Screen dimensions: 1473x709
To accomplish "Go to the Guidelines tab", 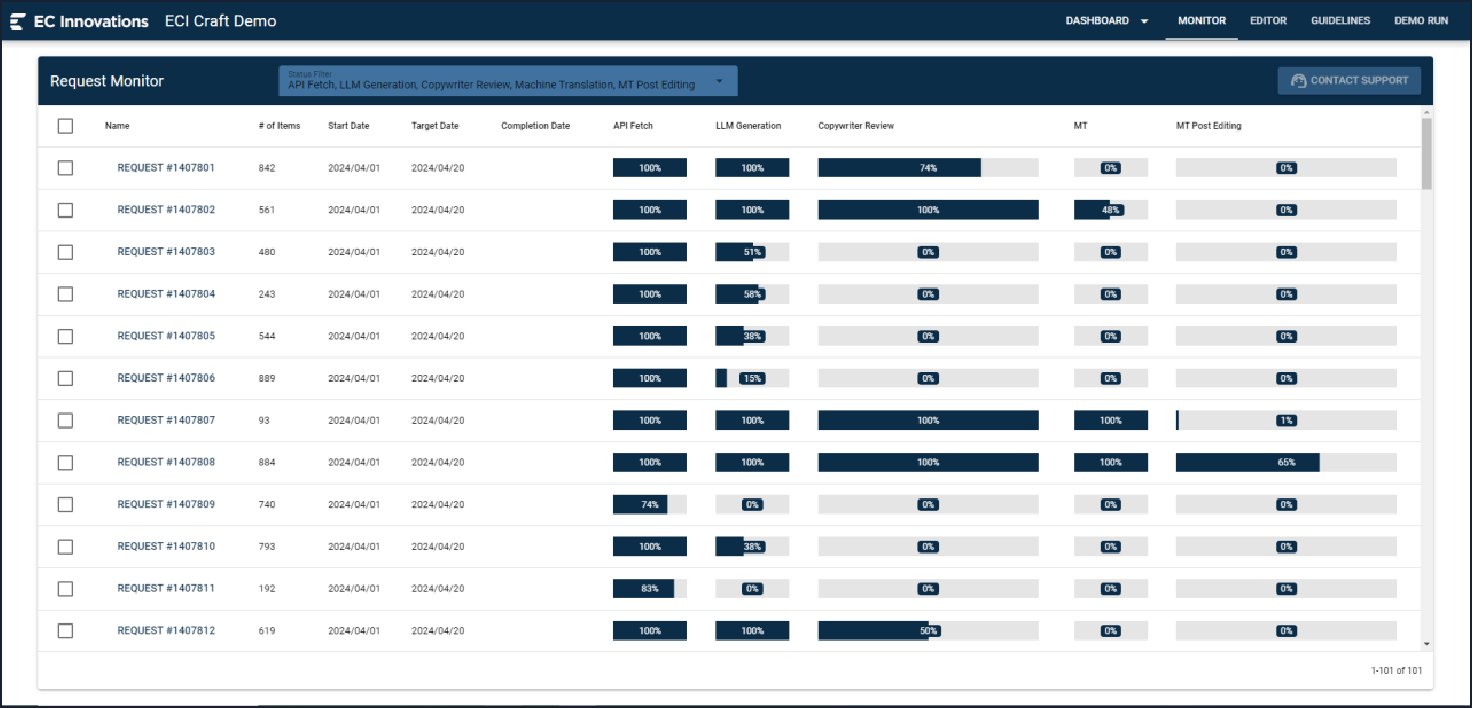I will (1340, 21).
